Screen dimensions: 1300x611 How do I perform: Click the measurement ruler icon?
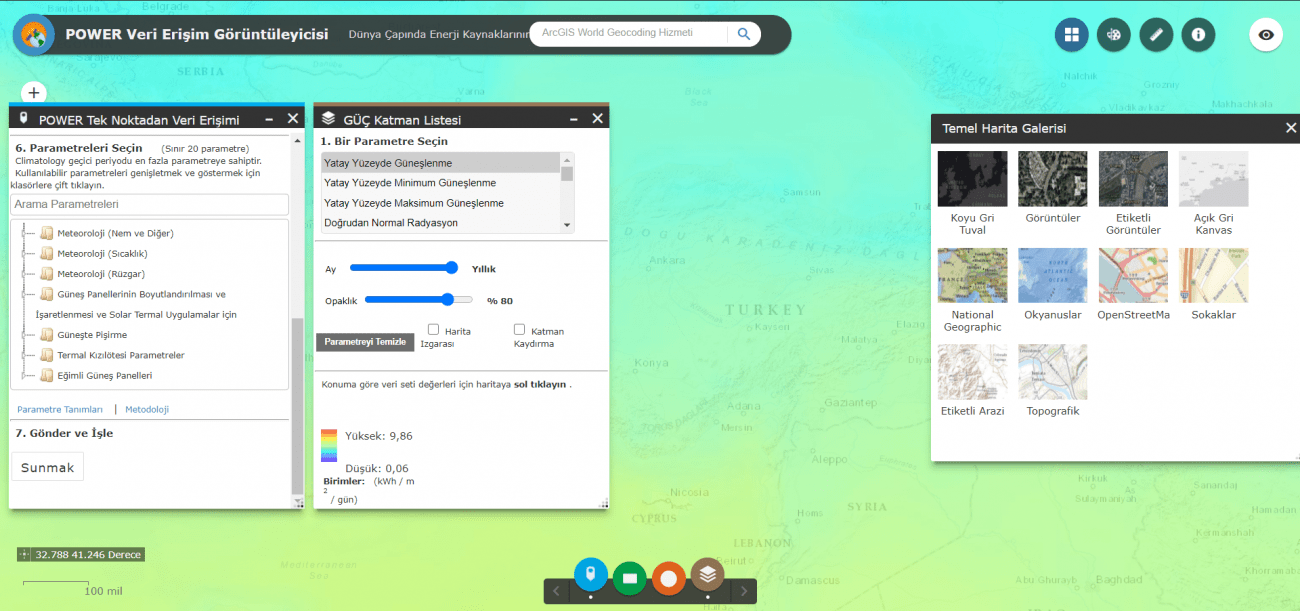tap(1156, 35)
